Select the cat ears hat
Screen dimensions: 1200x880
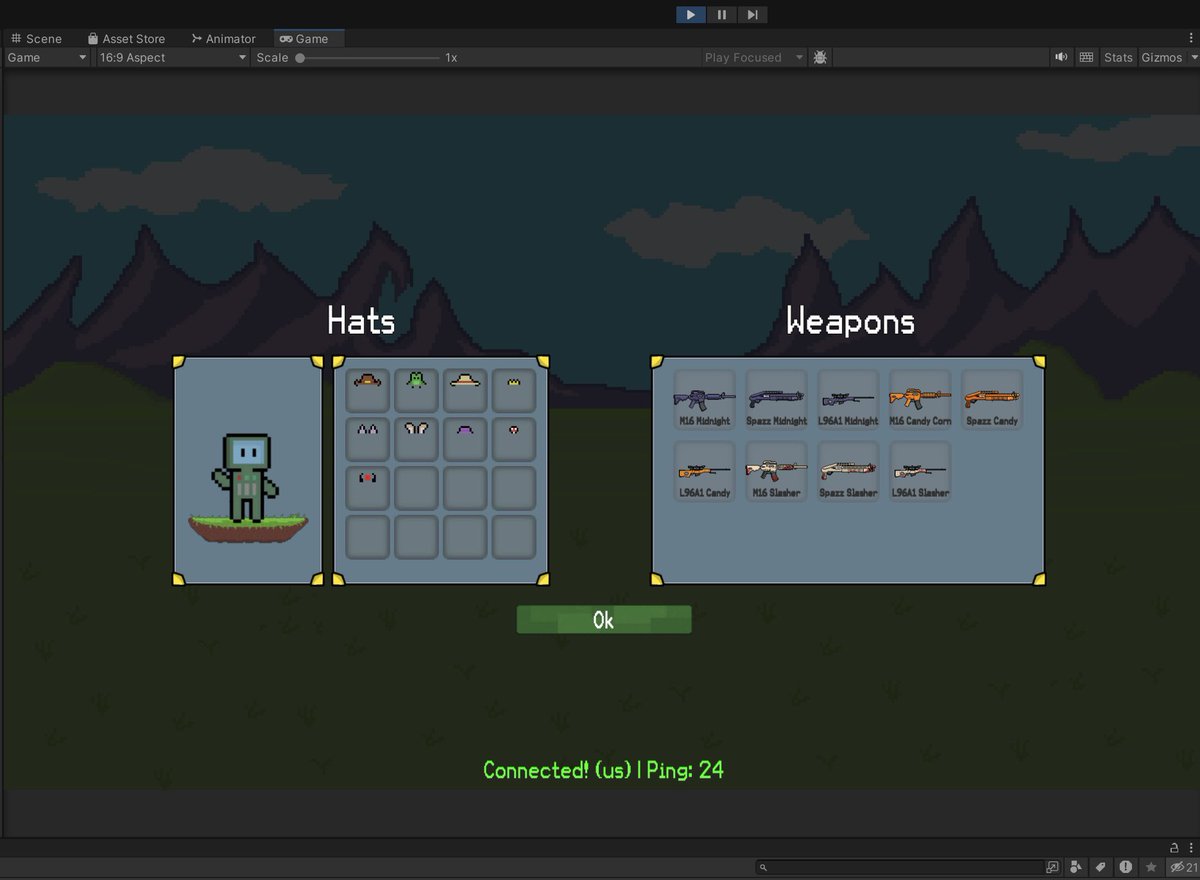coord(368,439)
